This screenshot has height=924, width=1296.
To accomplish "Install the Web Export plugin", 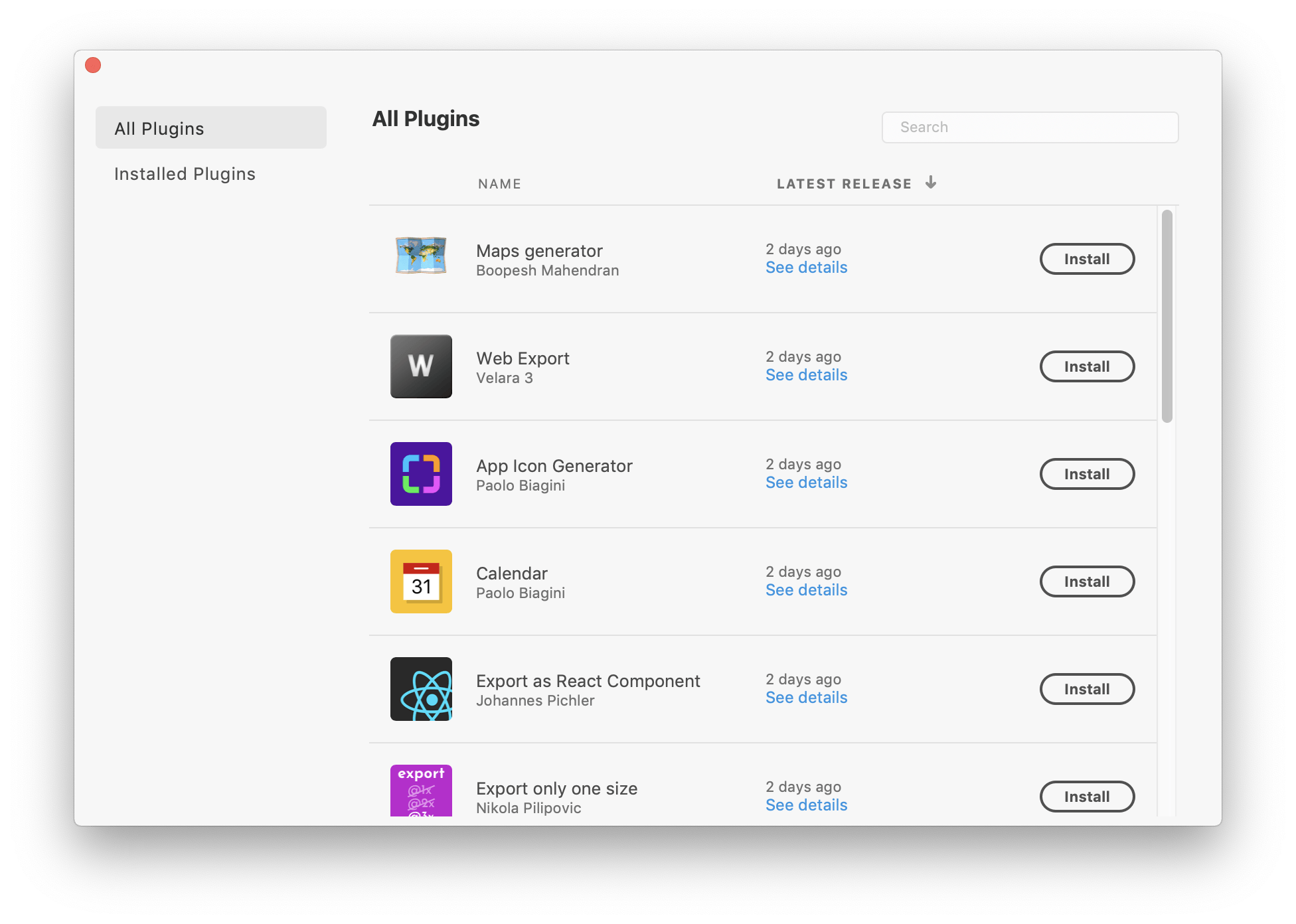I will [x=1087, y=366].
